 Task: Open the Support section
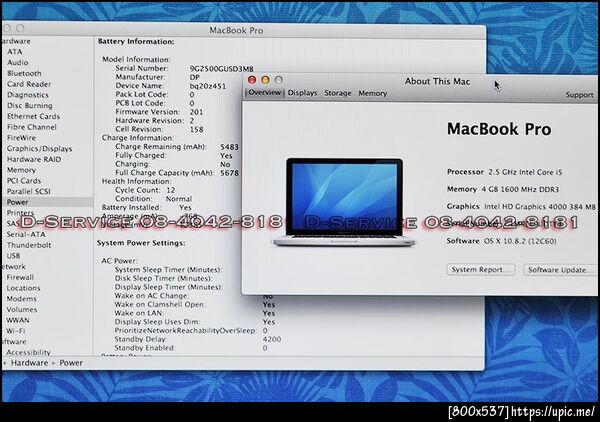point(579,95)
